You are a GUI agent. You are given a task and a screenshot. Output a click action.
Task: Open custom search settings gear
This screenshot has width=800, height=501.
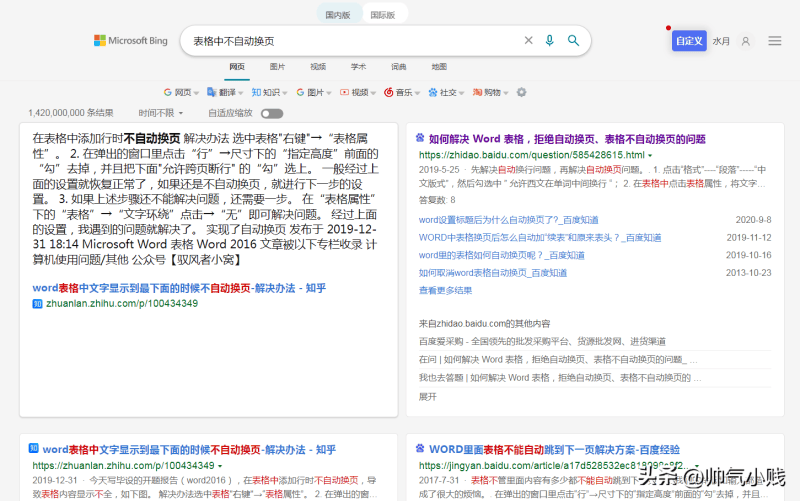pyautogui.click(x=521, y=92)
